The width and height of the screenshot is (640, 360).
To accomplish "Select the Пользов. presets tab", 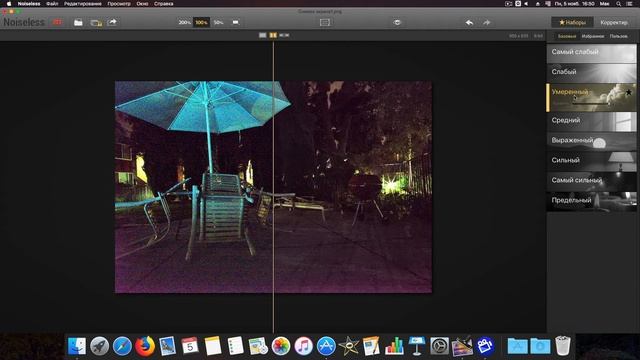I will click(x=618, y=36).
